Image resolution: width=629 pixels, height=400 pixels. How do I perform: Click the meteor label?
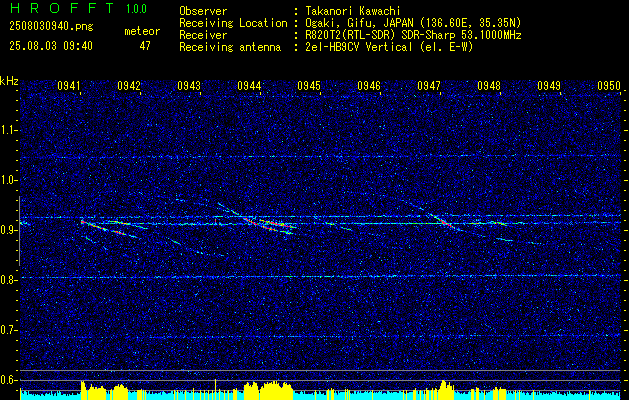(142, 31)
